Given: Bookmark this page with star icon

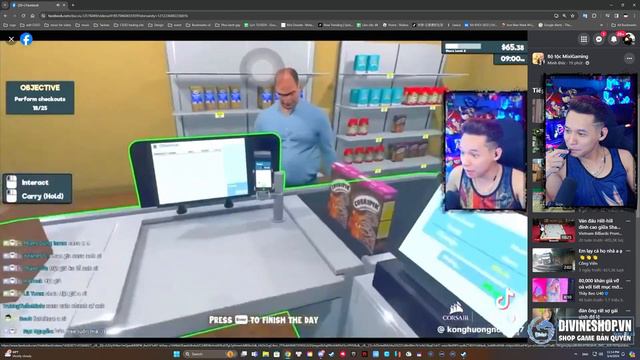Looking at the screenshot, I should [x=573, y=16].
